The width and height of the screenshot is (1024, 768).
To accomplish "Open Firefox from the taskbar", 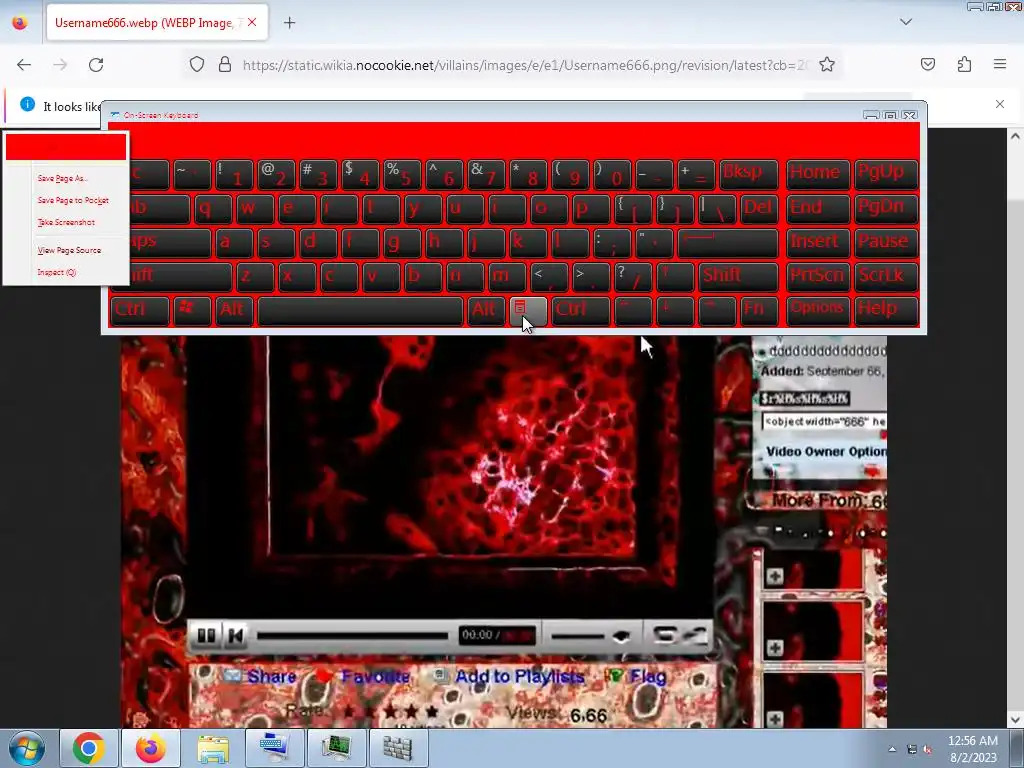I will pos(150,748).
